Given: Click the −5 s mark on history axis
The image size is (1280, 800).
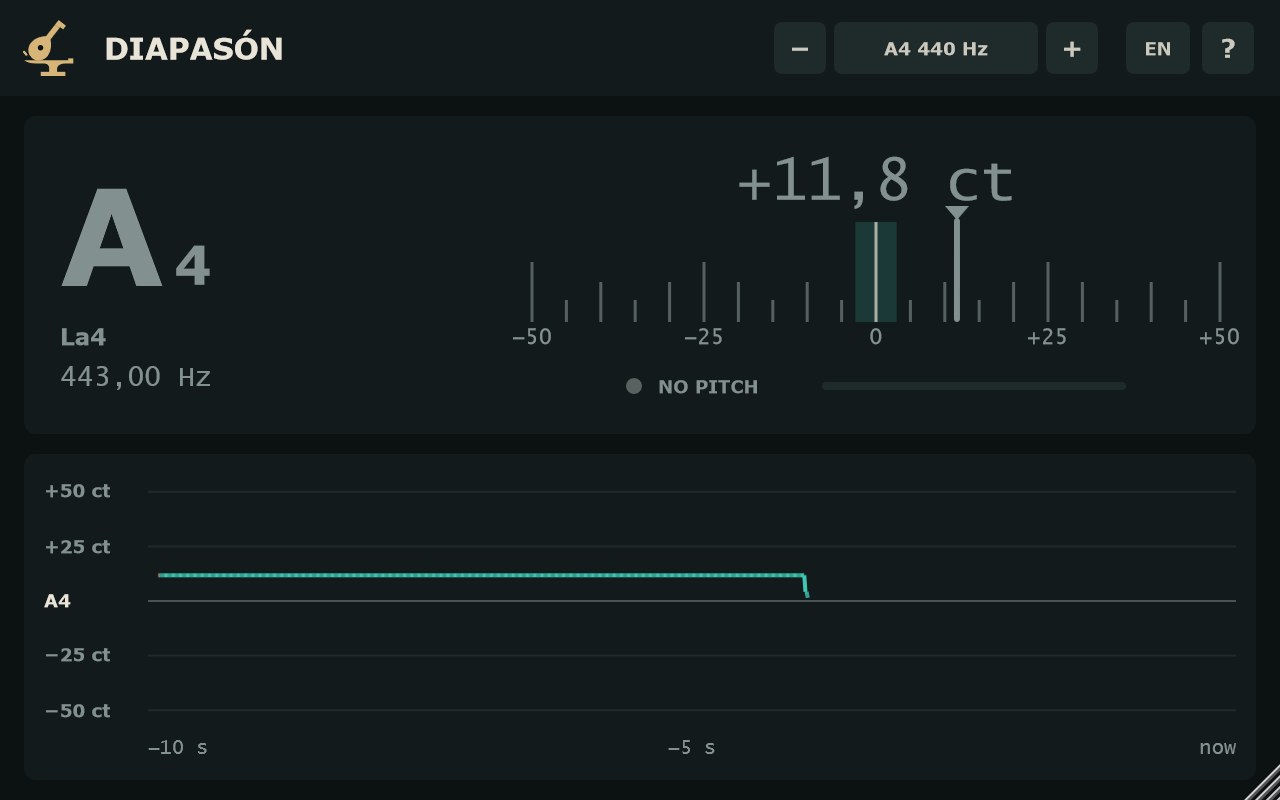Looking at the screenshot, I should point(692,747).
